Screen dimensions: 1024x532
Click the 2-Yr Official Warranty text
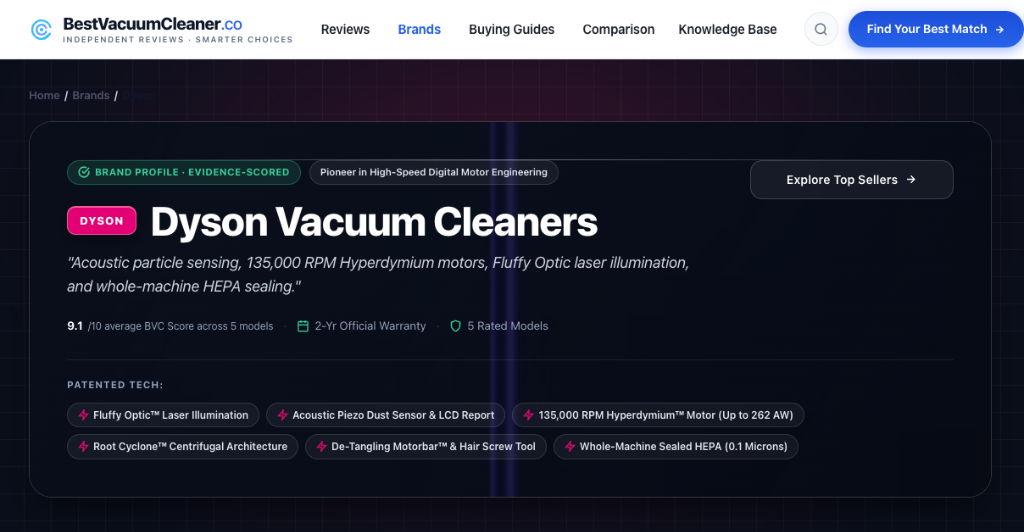coord(370,326)
